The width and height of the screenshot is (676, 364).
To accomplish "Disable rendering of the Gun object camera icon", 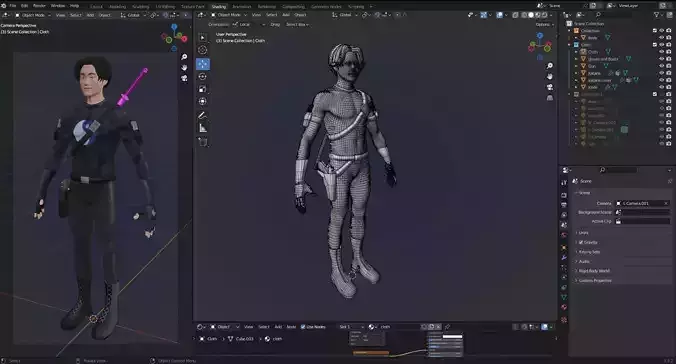I will [669, 66].
